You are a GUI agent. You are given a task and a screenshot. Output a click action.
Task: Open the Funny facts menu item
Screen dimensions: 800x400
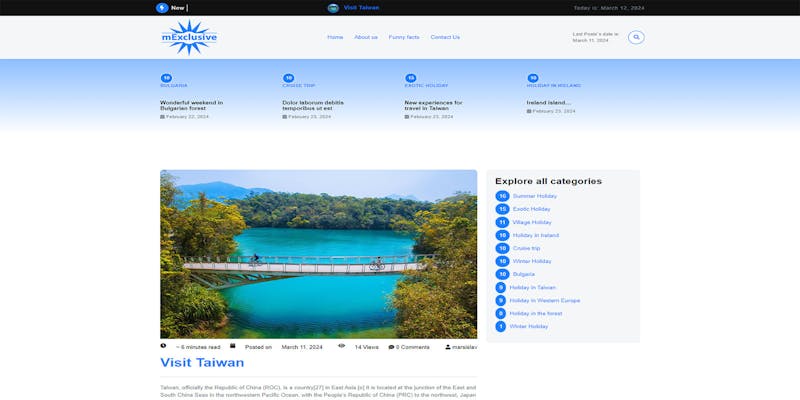coord(404,37)
